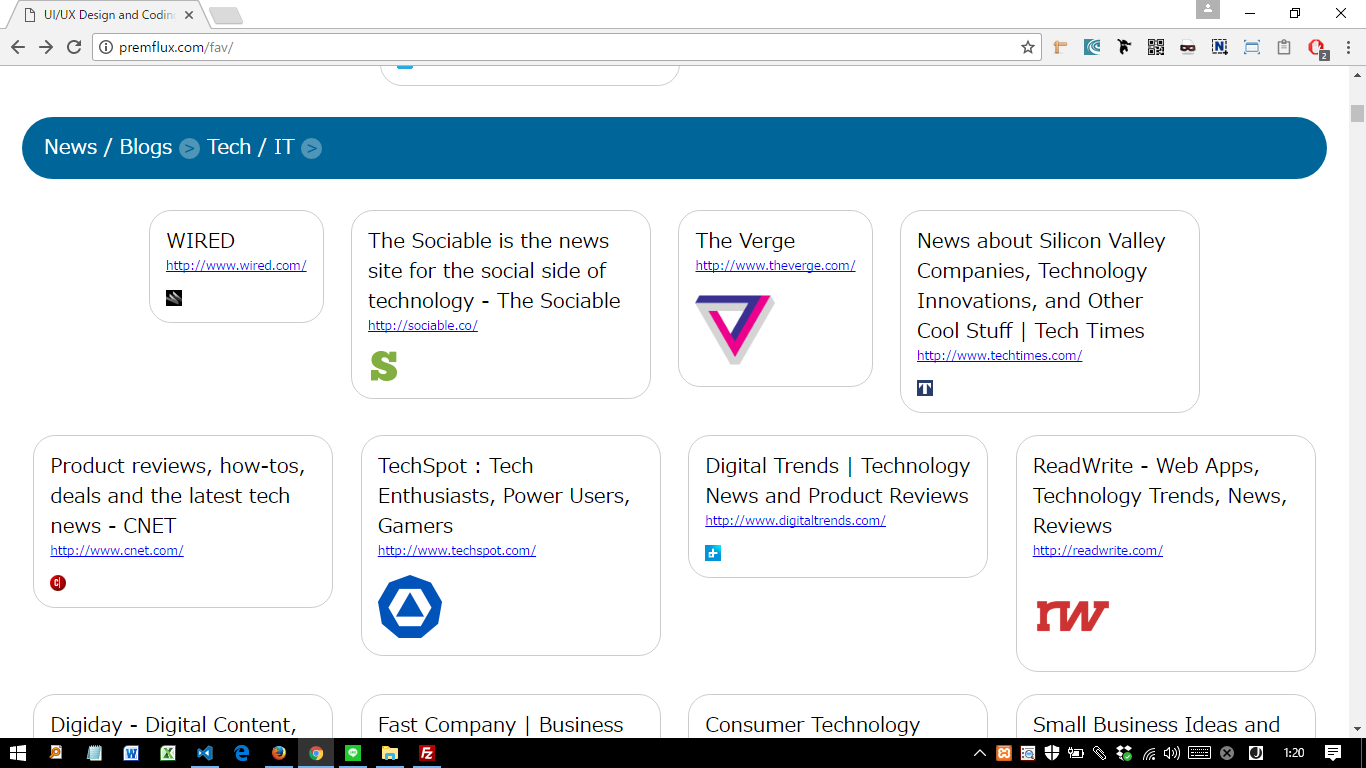Screen dimensions: 1366x768
Task: Click the QR code extension icon
Action: click(1156, 47)
